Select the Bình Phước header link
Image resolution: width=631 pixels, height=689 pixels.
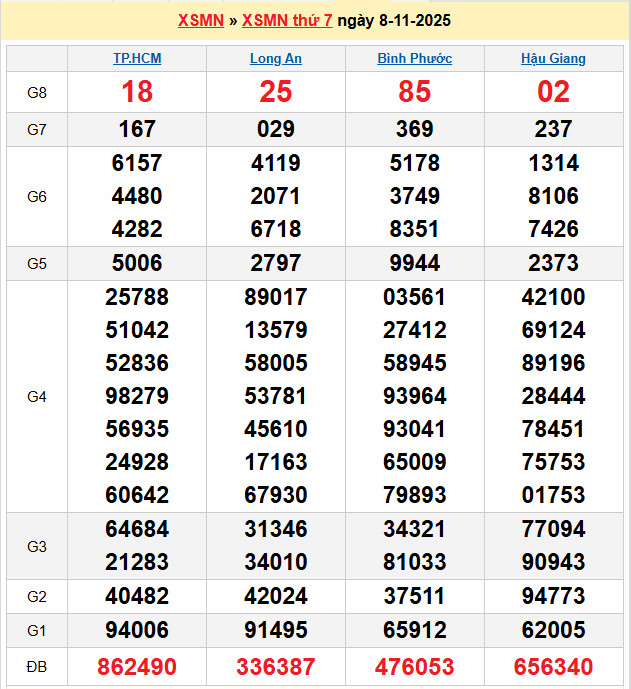pyautogui.click(x=414, y=59)
